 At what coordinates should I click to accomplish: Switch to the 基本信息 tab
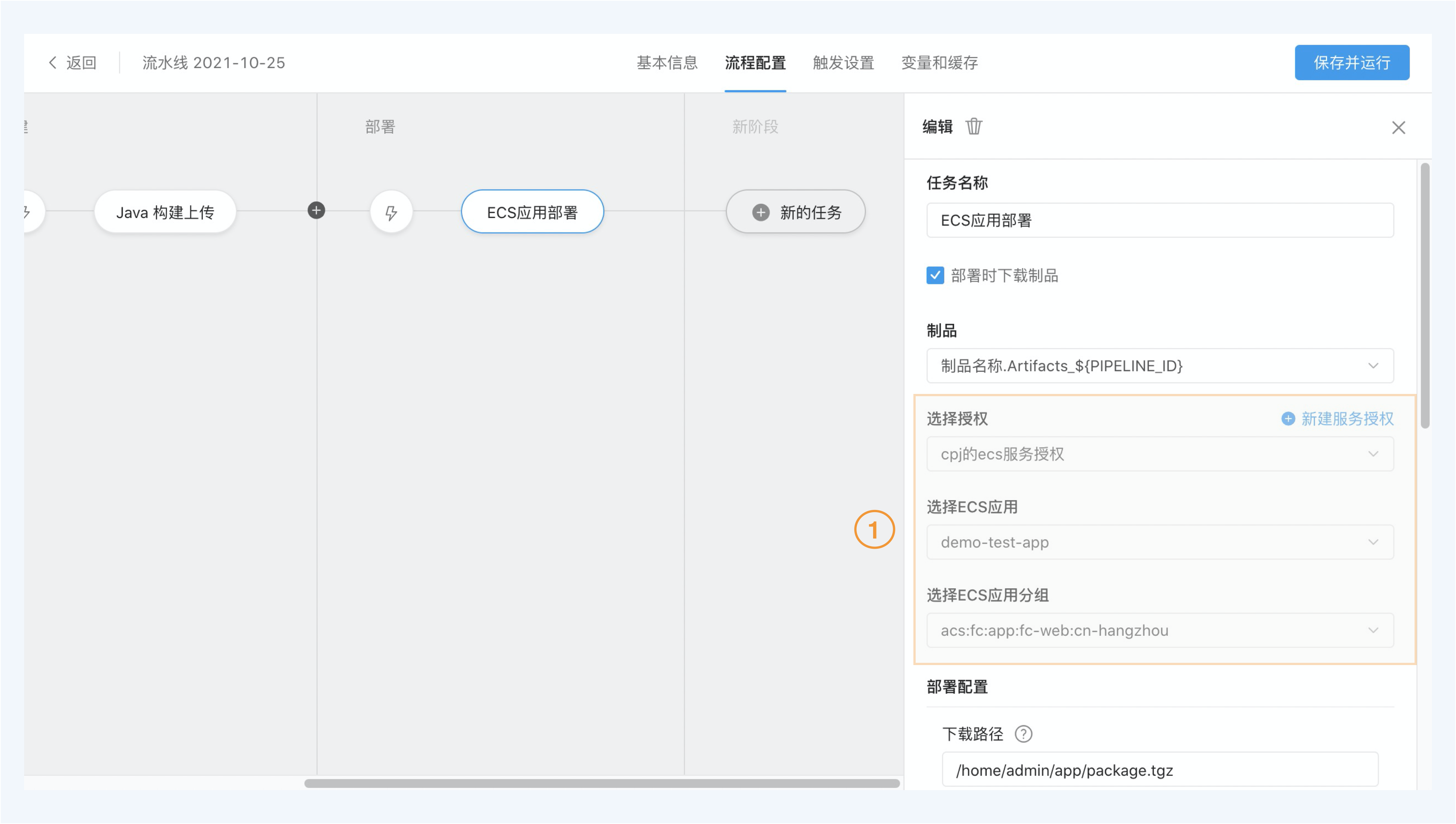[667, 63]
